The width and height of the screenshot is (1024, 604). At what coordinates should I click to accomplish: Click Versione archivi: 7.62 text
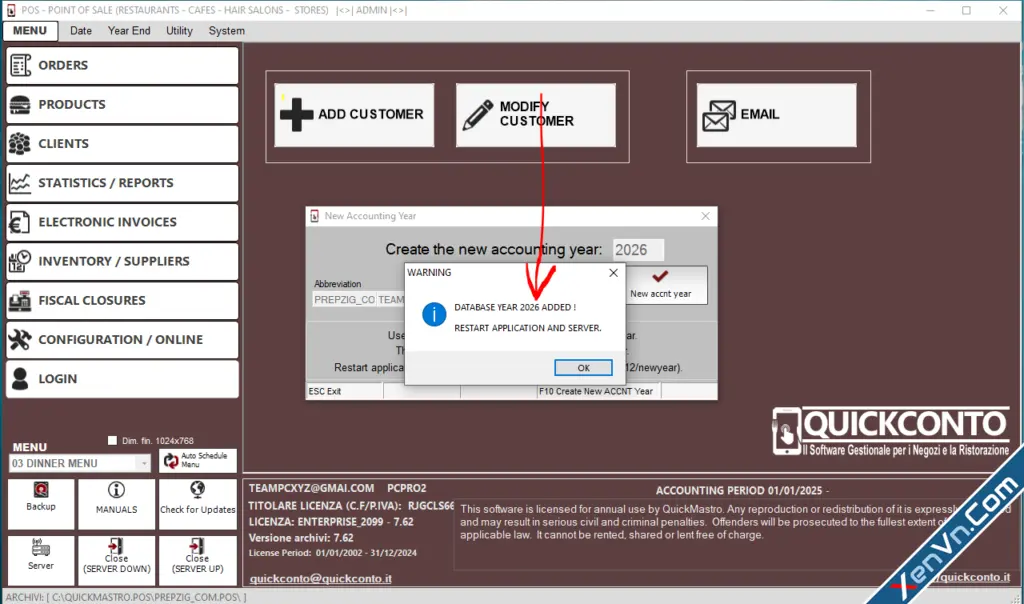pyautogui.click(x=301, y=538)
